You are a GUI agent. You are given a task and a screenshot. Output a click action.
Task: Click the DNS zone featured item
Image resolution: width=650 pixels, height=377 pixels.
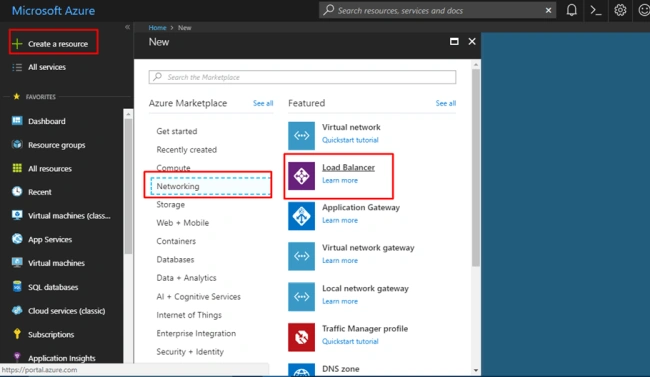tap(340, 369)
